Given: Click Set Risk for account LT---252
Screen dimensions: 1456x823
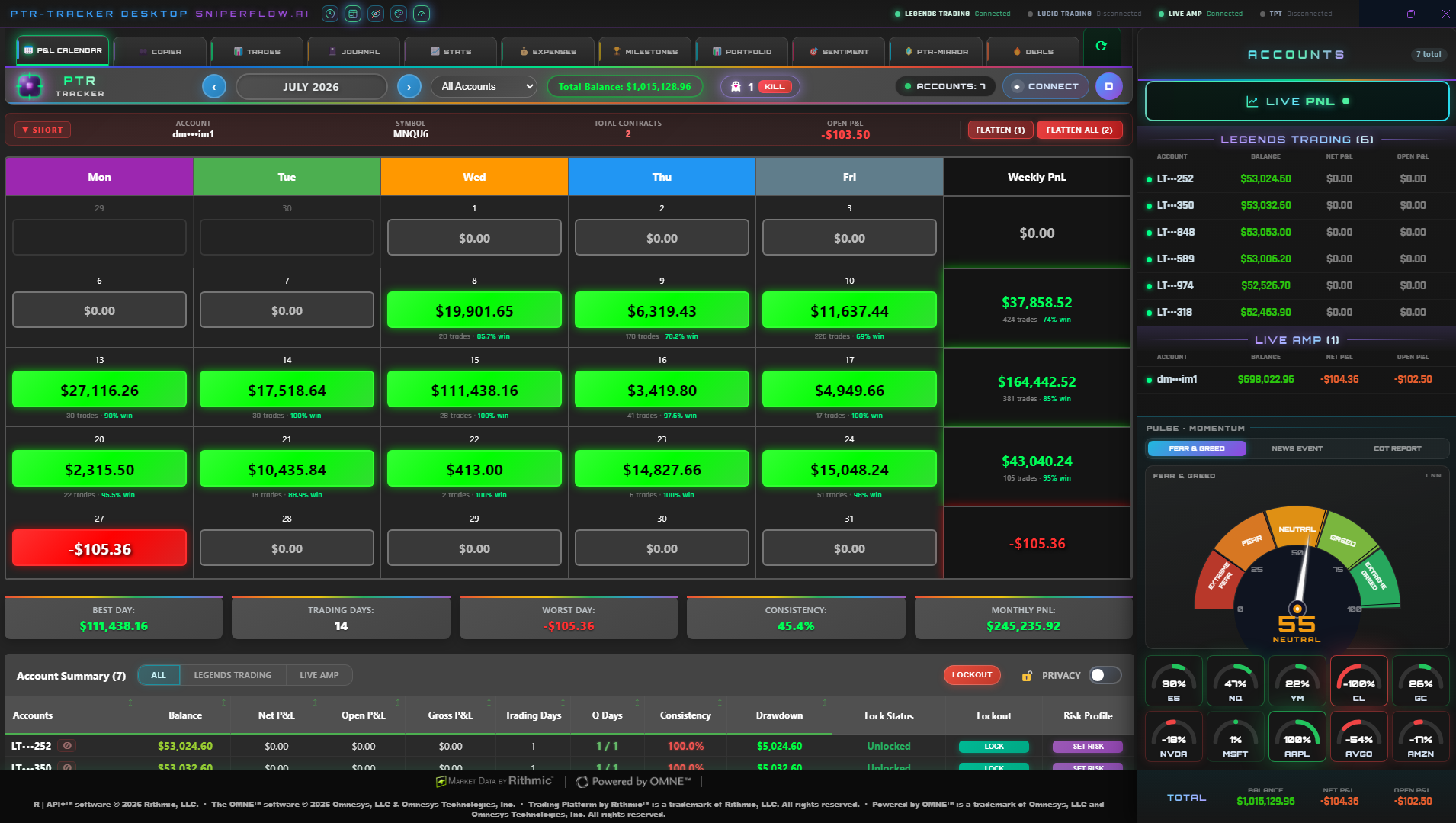Looking at the screenshot, I should pyautogui.click(x=1088, y=747).
